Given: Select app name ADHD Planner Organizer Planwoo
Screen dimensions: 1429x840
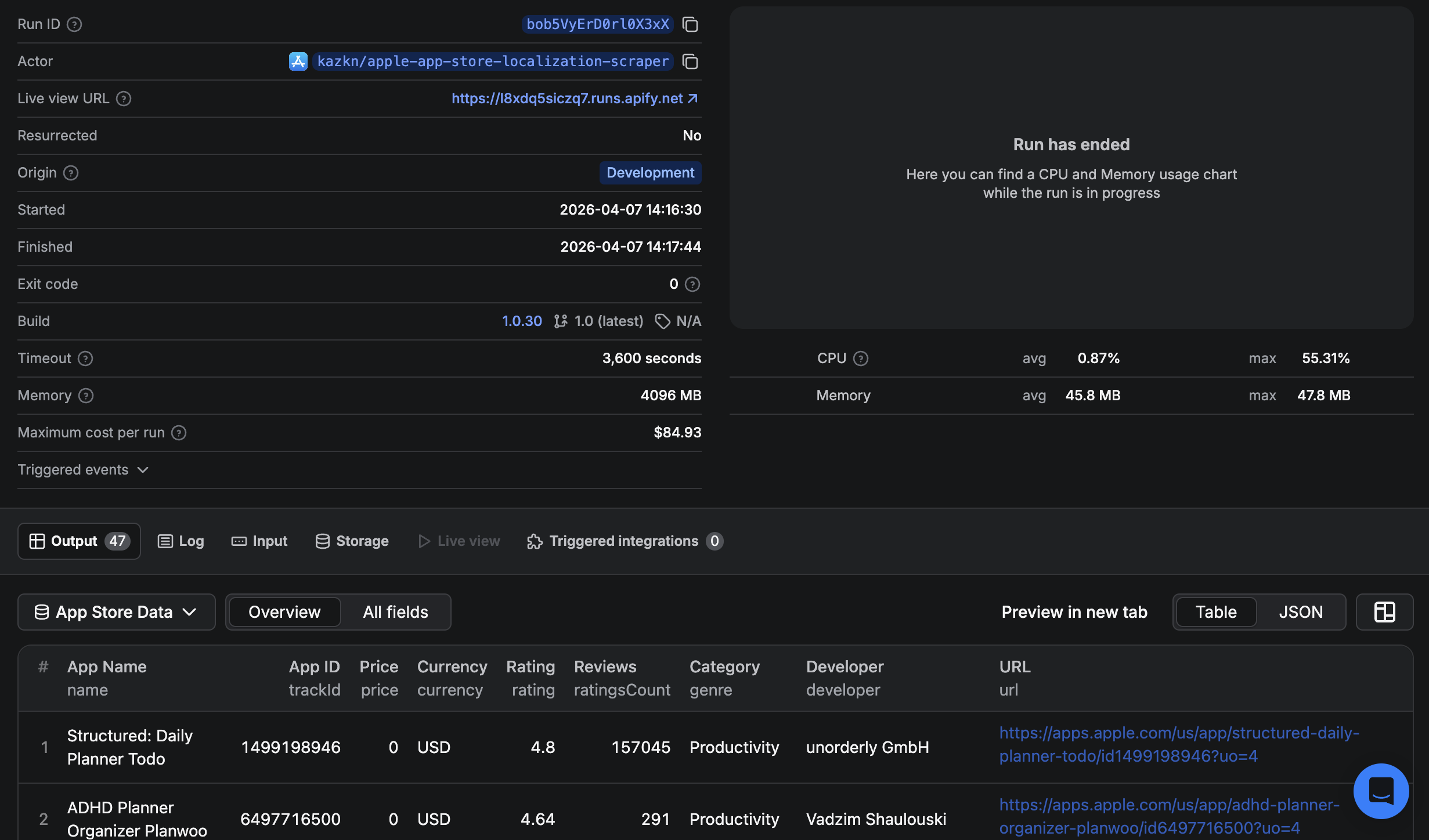Looking at the screenshot, I should point(137,819).
